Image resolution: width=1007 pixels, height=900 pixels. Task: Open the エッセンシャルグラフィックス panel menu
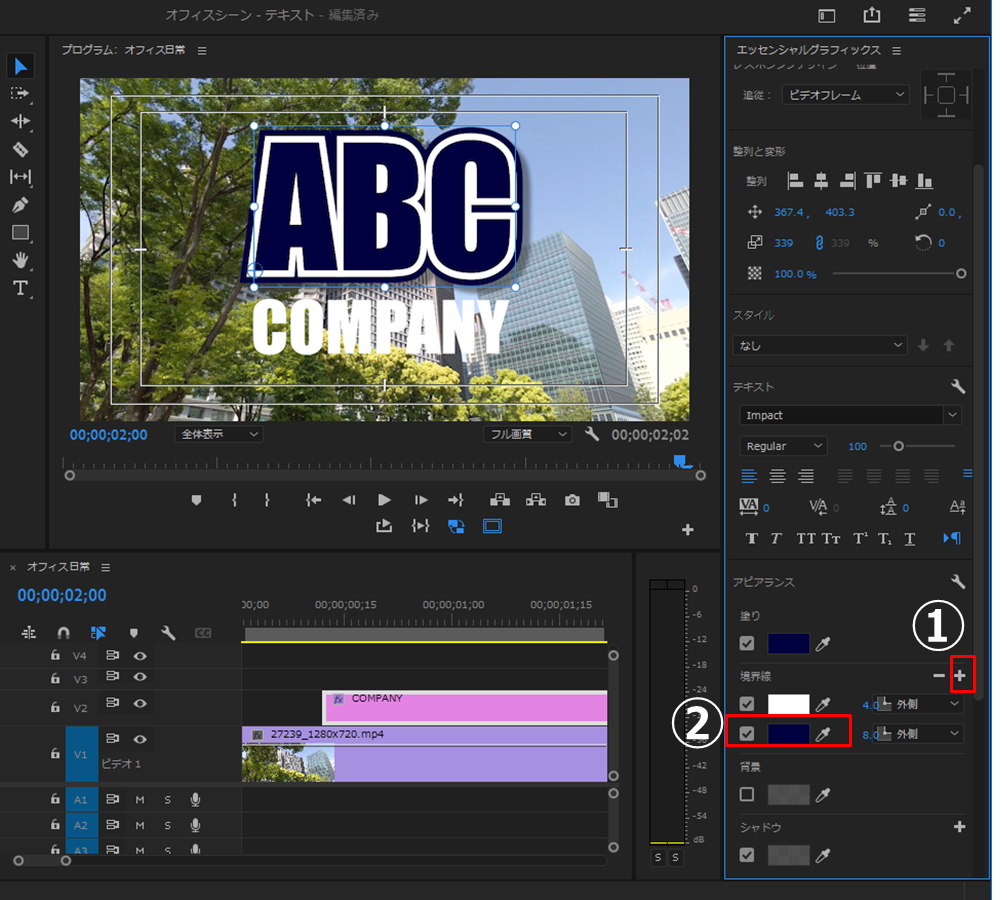click(896, 50)
